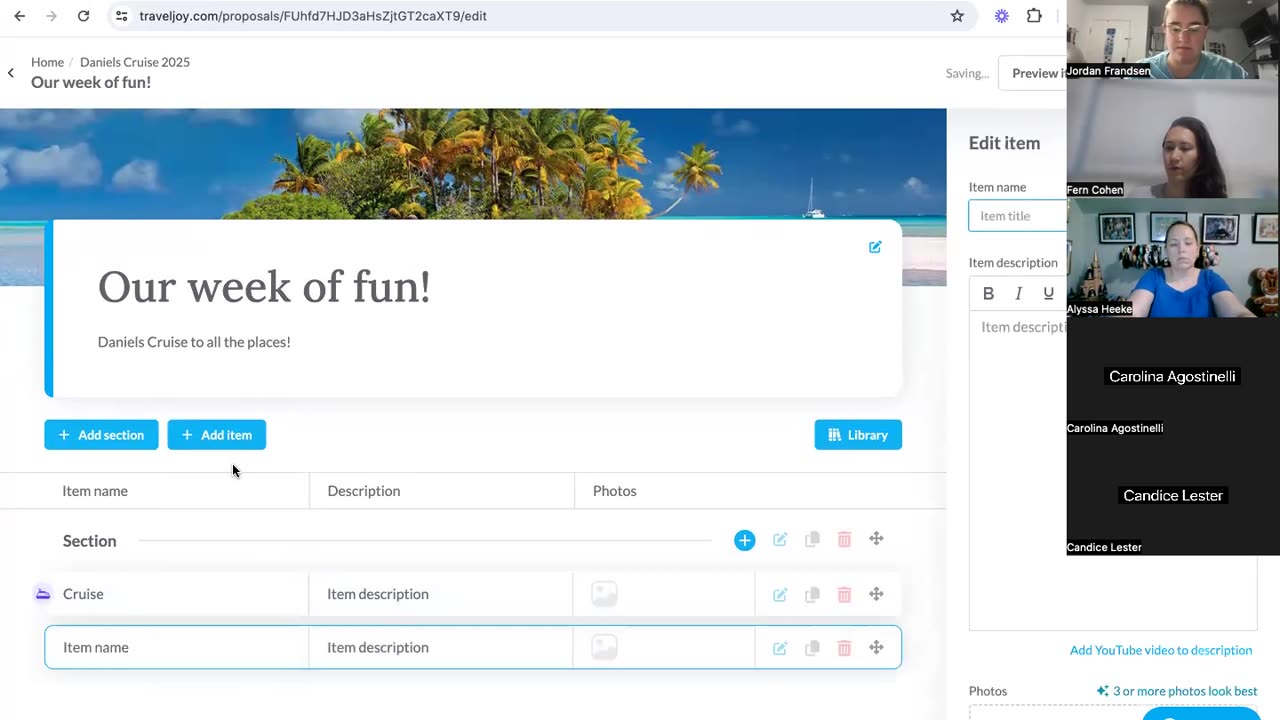Click the Description column header
Image resolution: width=1280 pixels, height=720 pixels.
(364, 491)
